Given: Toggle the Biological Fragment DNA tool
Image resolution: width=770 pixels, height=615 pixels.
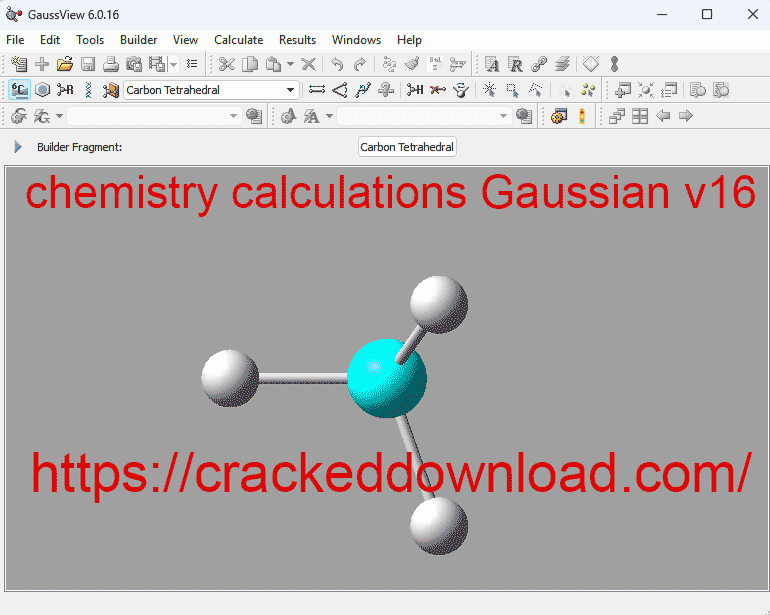Looking at the screenshot, I should [x=88, y=90].
